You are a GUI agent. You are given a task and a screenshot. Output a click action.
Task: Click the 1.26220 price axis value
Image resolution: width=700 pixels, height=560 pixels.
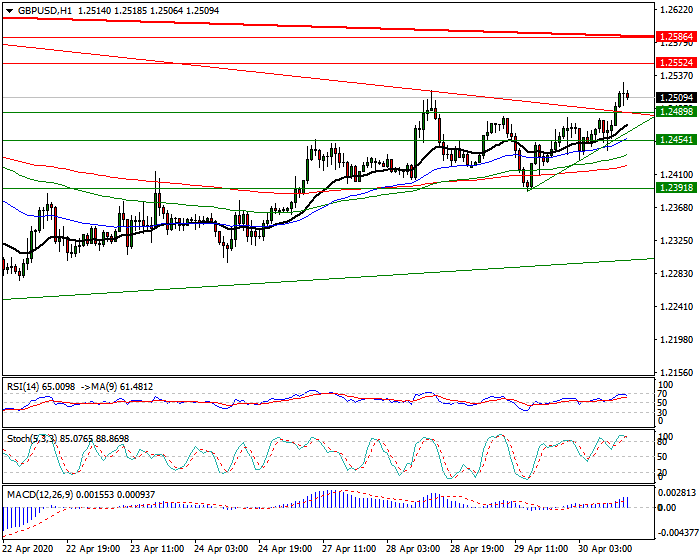(677, 9)
